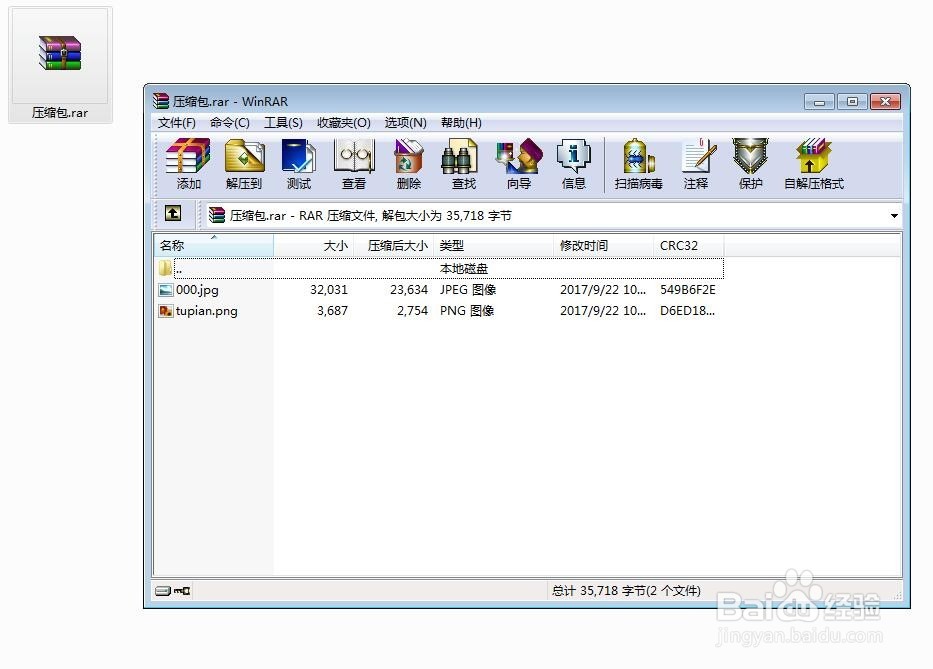The image size is (933, 669).
Task: Select the 000.jpg file name
Action: tap(197, 290)
